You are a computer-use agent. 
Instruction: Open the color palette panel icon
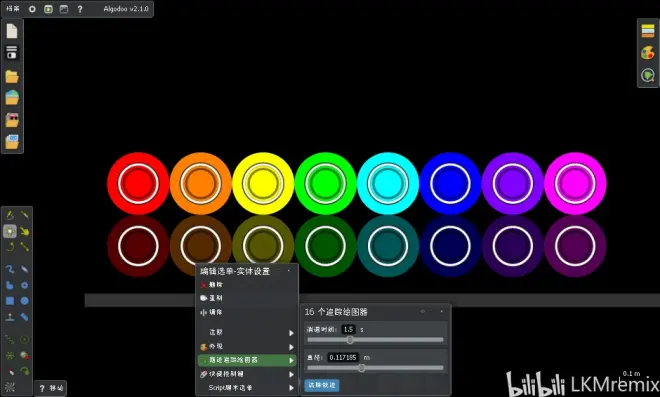648,53
